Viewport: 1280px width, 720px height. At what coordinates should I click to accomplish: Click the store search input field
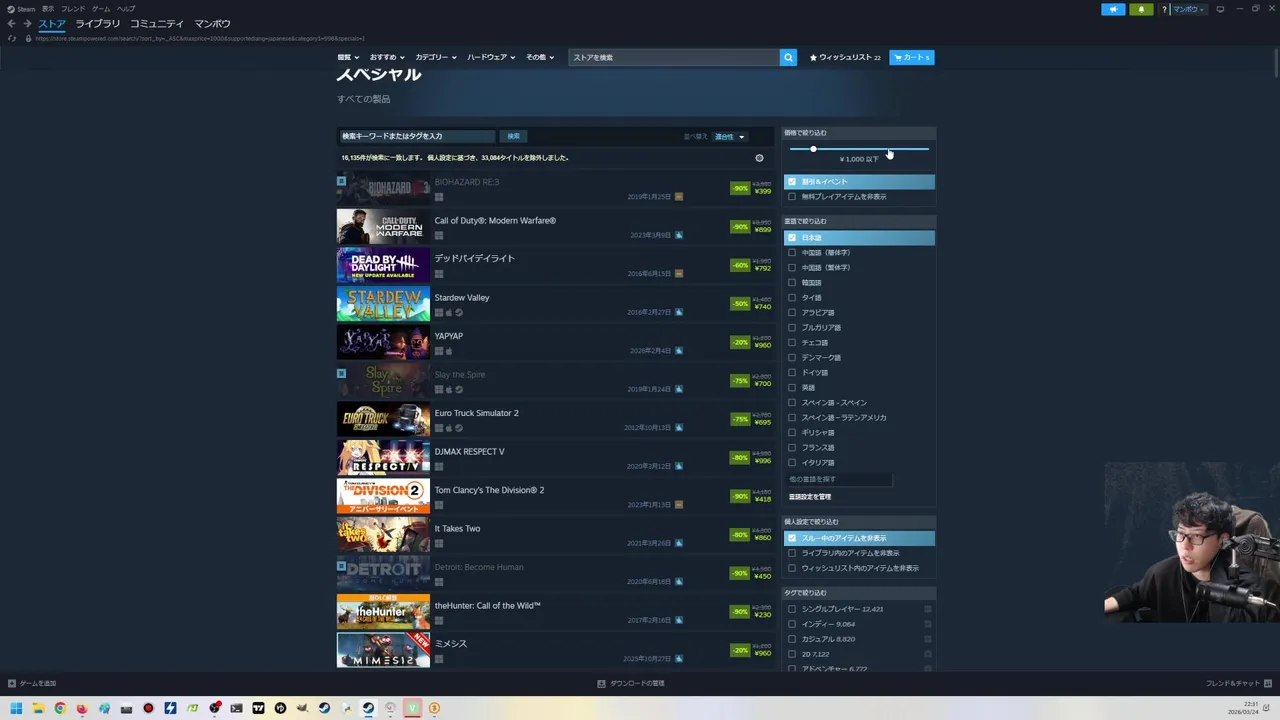click(x=674, y=58)
